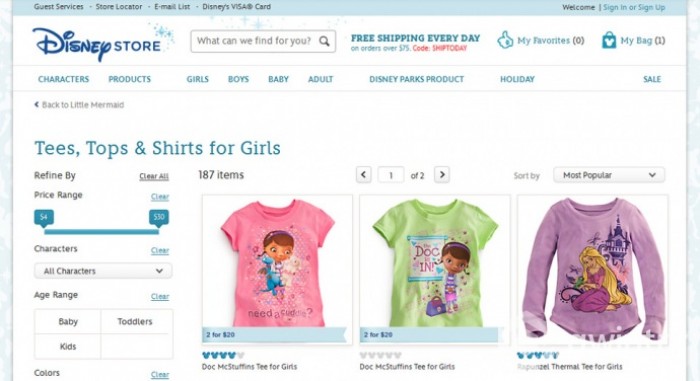Open the Most Popular sort dropdown
Viewport: 700px width, 381px height.
coord(609,175)
